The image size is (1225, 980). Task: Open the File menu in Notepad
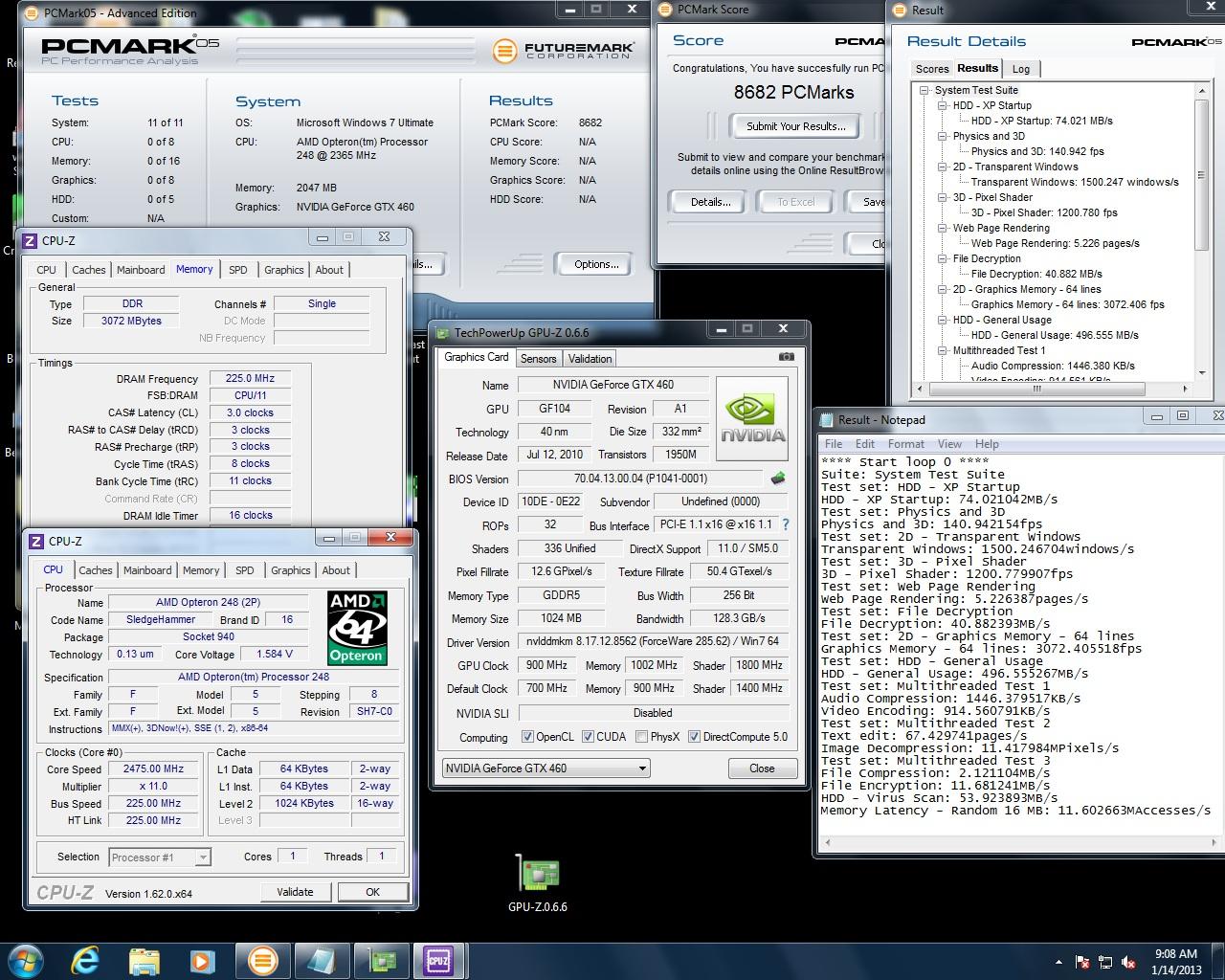pos(834,444)
